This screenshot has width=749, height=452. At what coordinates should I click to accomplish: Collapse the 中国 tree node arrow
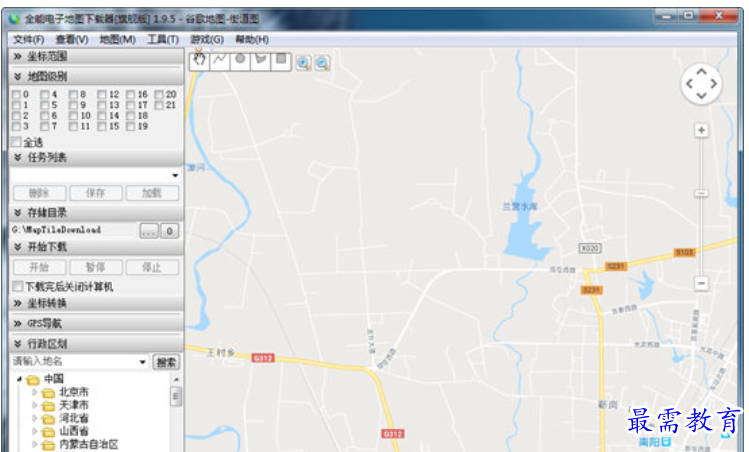[x=20, y=379]
